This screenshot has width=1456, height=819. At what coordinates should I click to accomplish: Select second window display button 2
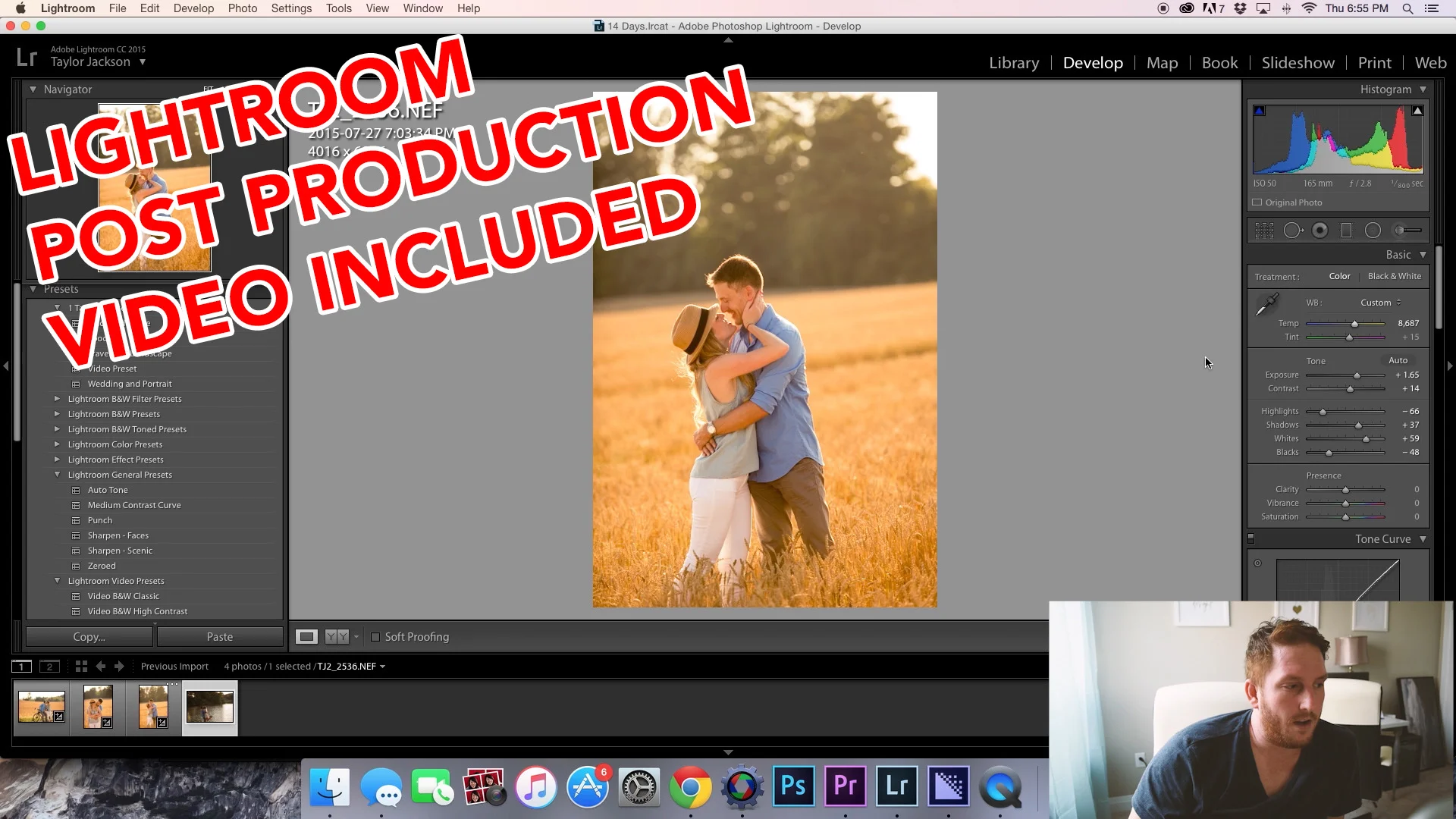(x=49, y=667)
